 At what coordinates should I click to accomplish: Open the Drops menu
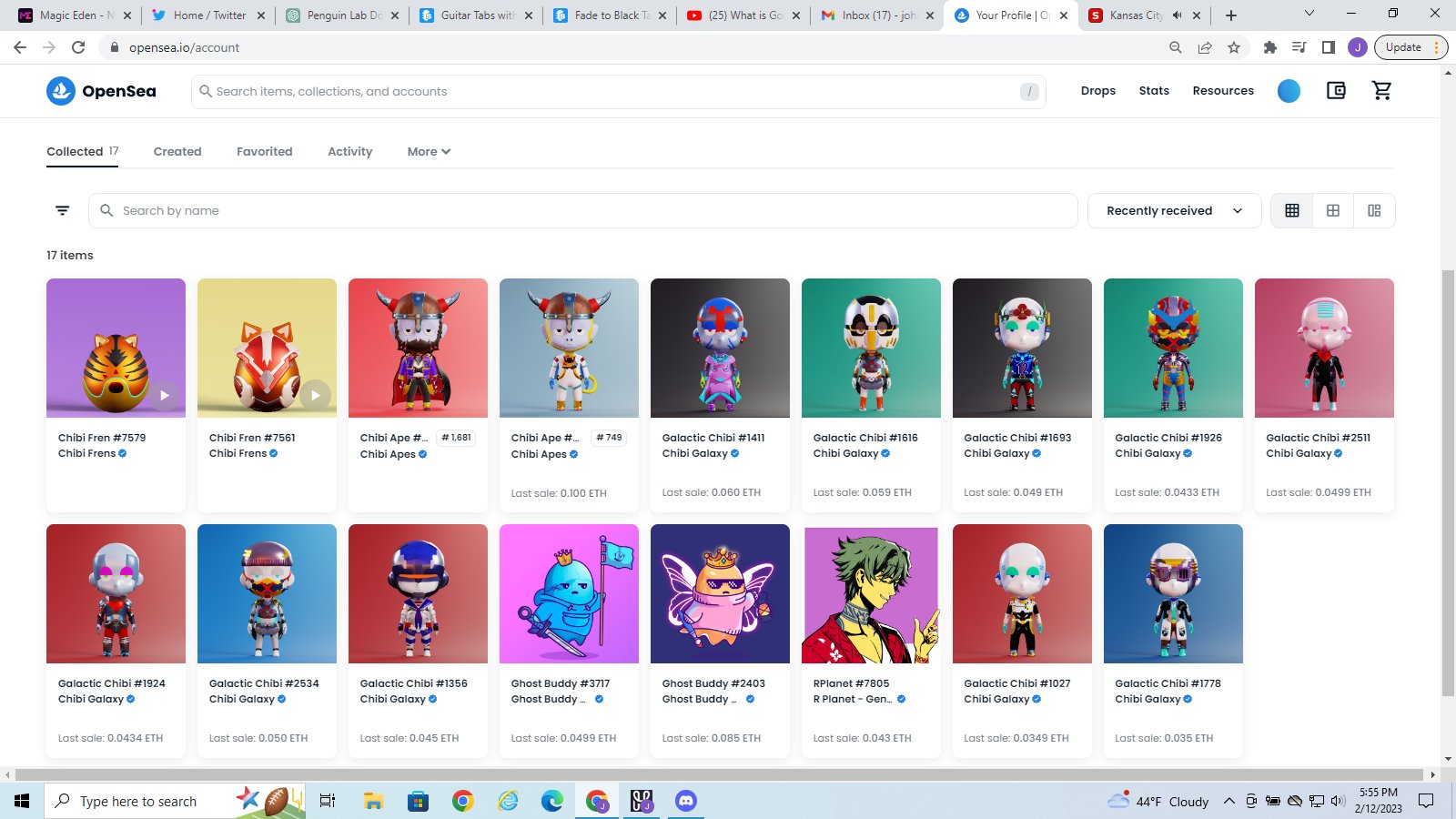pos(1098,91)
